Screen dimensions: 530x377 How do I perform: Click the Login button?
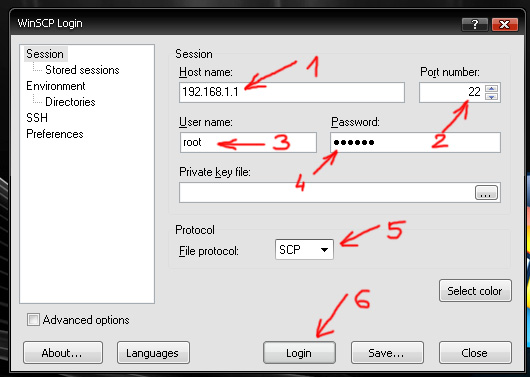coord(299,353)
